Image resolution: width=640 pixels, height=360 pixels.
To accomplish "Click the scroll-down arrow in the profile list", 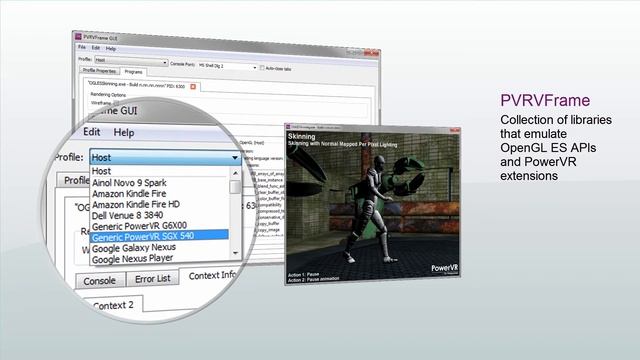I will point(235,253).
